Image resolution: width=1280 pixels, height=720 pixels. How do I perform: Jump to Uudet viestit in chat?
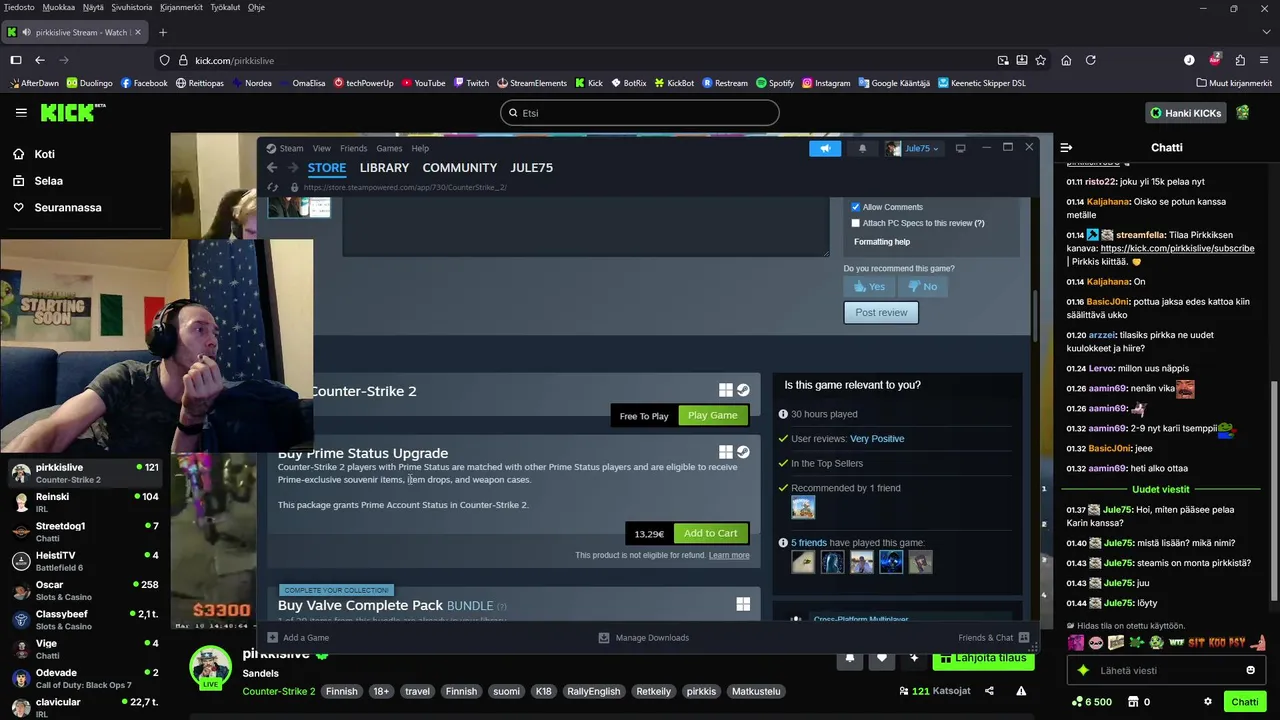point(1160,489)
